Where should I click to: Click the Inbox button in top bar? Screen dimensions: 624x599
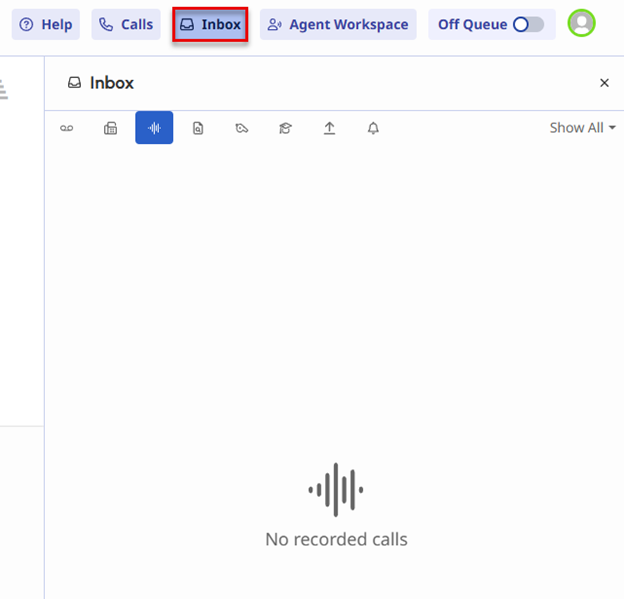210,24
